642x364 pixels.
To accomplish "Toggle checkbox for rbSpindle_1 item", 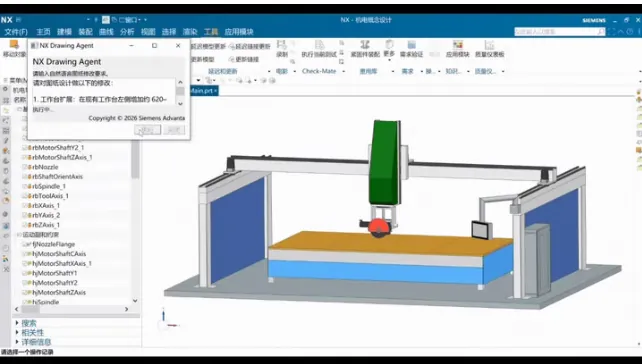I will (x=25, y=186).
